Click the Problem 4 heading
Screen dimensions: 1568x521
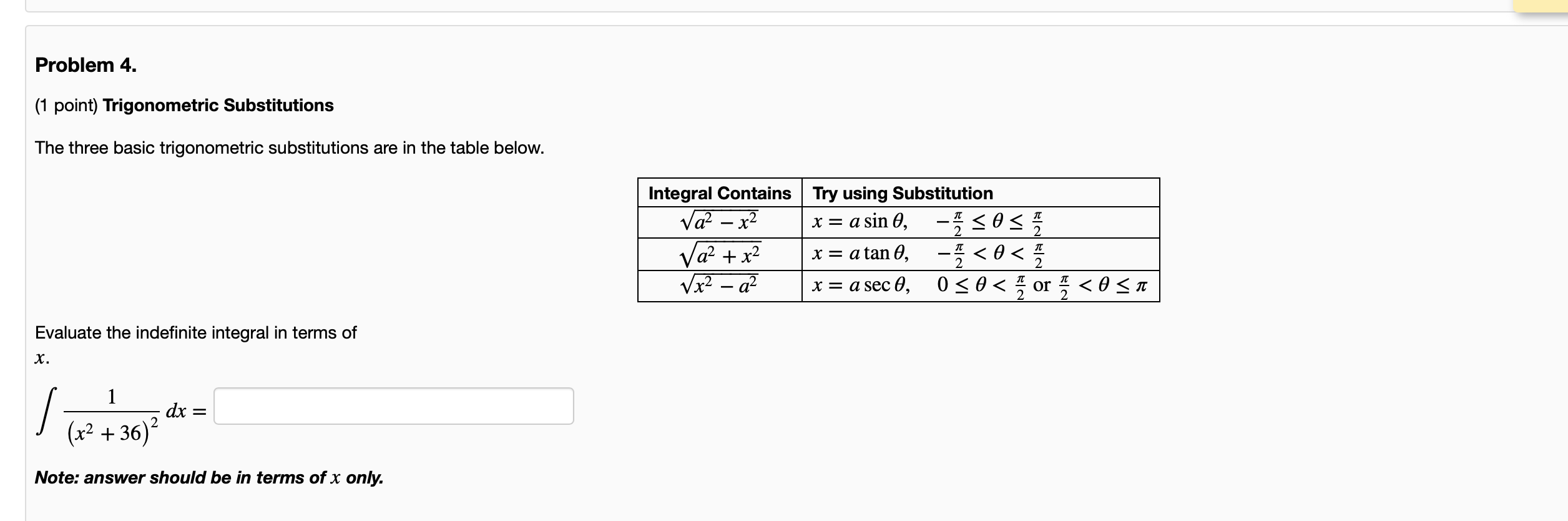pos(84,64)
